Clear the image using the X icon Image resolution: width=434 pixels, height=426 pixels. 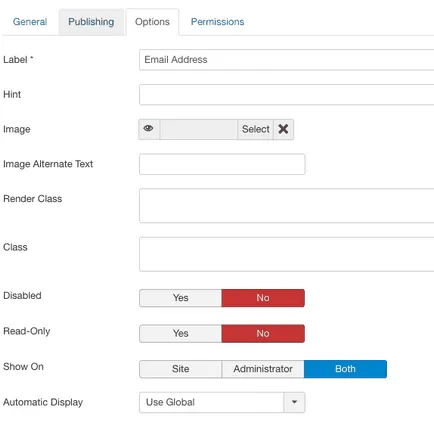click(x=283, y=129)
